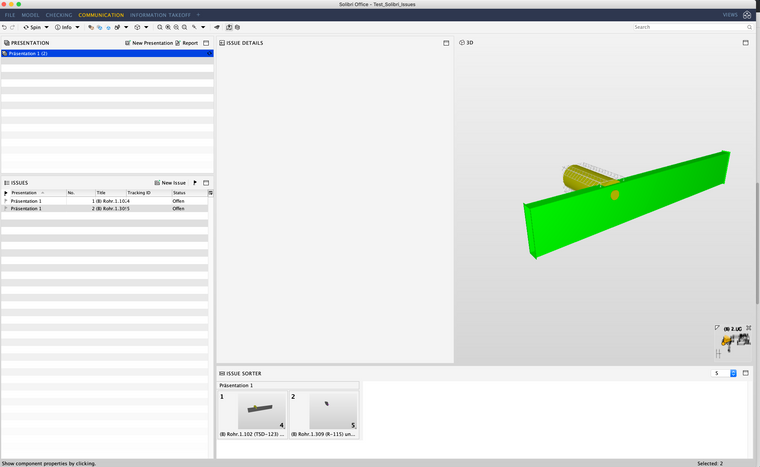Click the last cube icon in toolbar
Screen dimensions: 760x467
tap(238, 27)
